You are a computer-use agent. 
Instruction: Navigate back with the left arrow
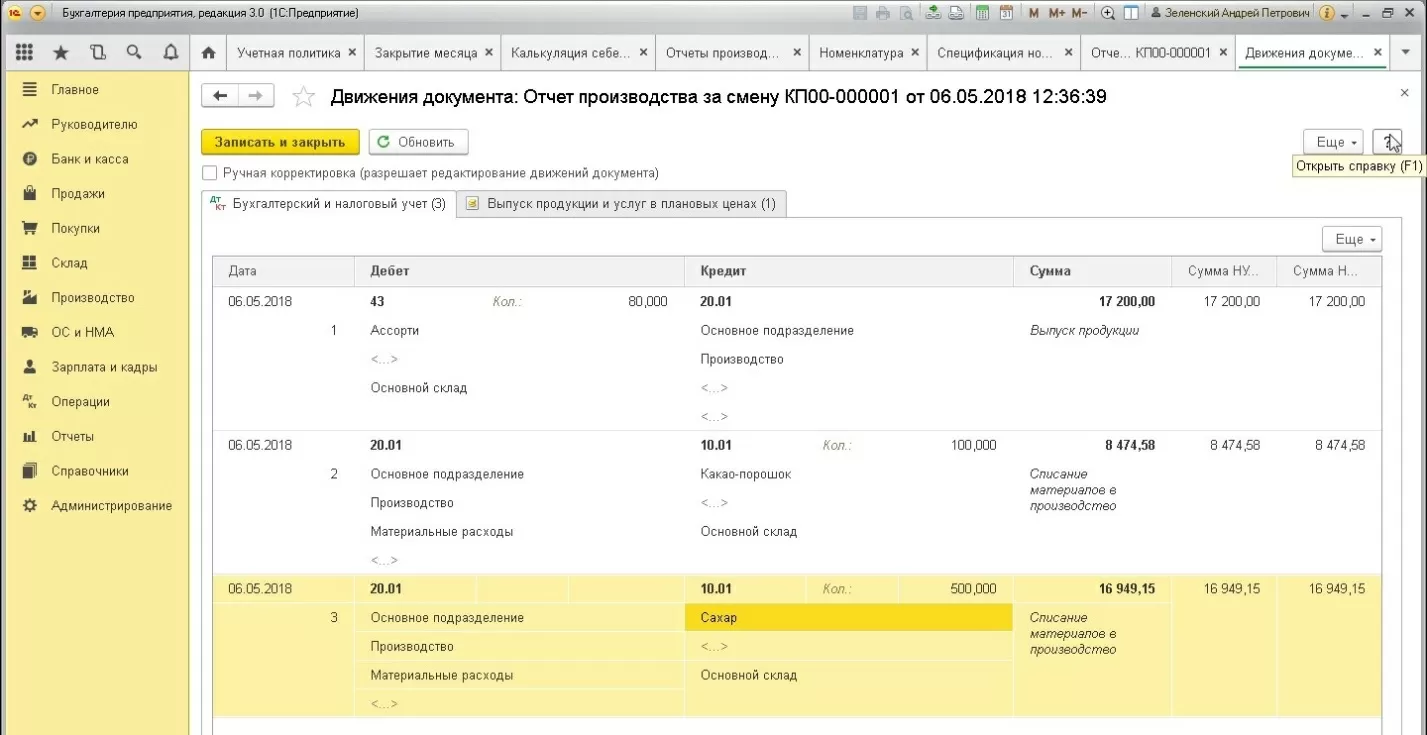[x=220, y=96]
